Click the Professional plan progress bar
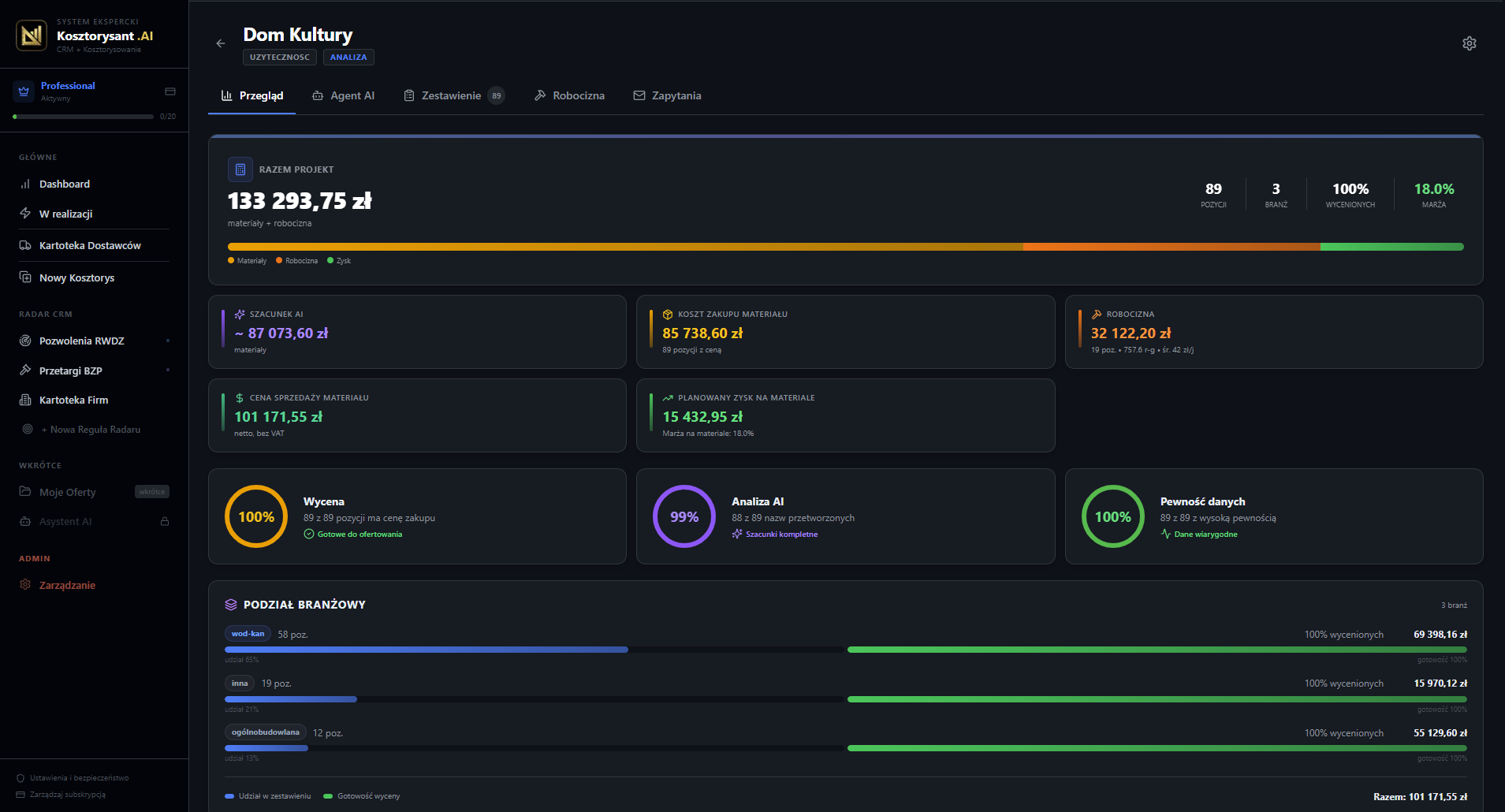Screen dimensions: 1505x812 82,116
